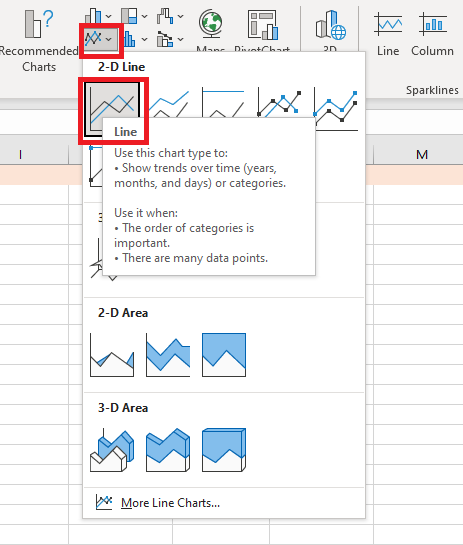Click the Insert Hierarchy Chart icon

click(129, 16)
